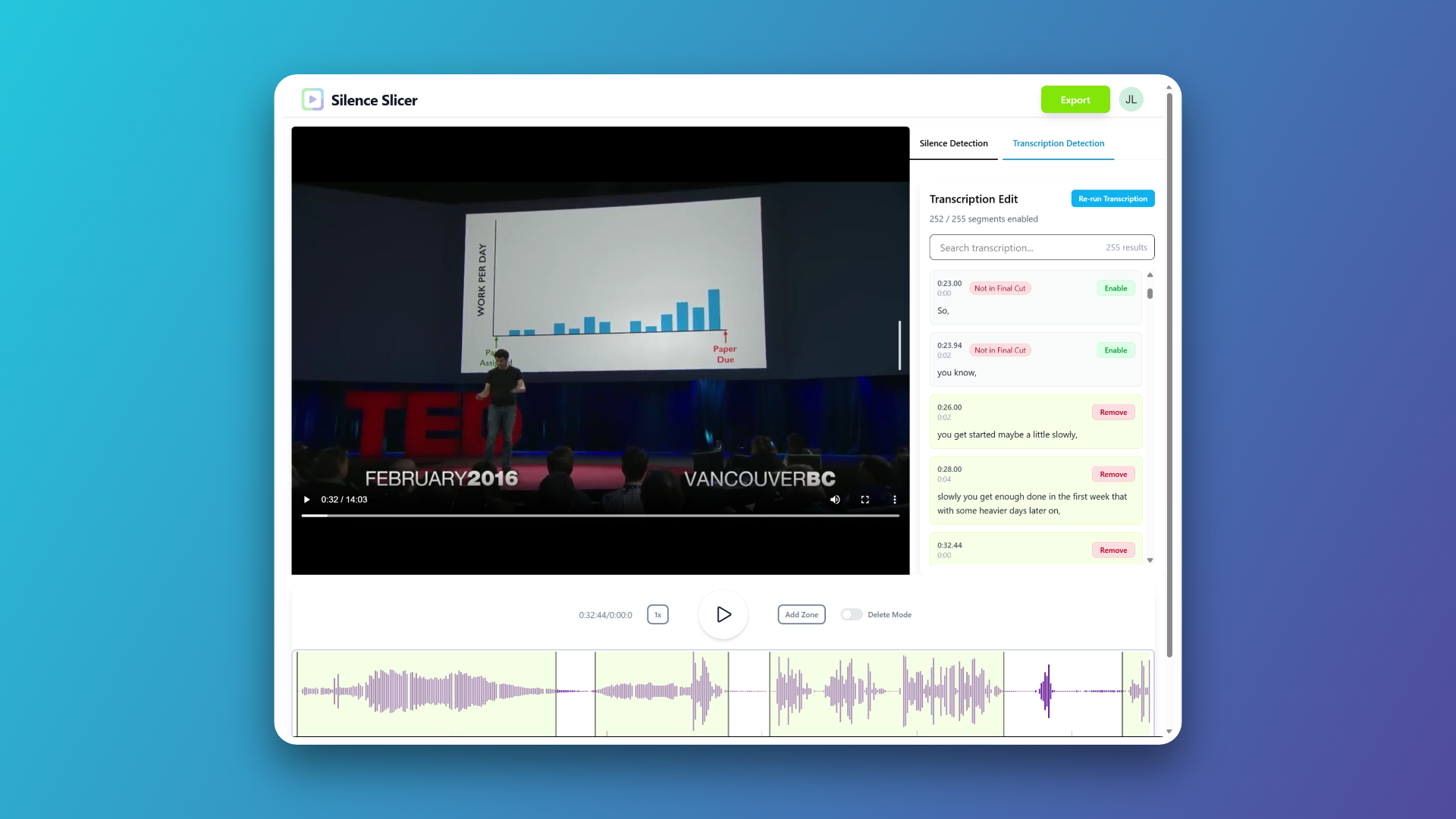Viewport: 1456px width, 819px height.
Task: Click the Silence Slicer logo icon
Action: coord(312,99)
